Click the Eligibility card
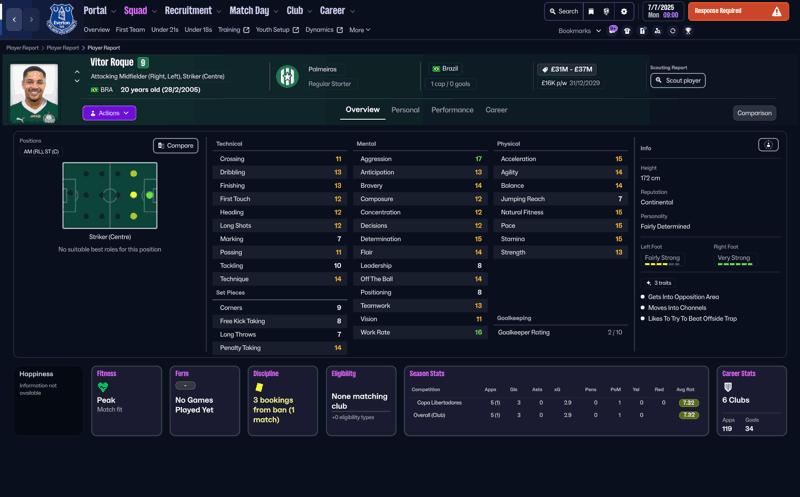Screen dimensions: 800x497 [x=361, y=401]
